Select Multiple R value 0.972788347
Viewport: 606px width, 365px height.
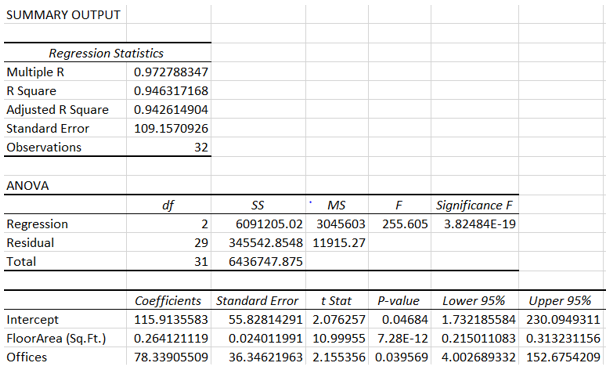pyautogui.click(x=171, y=72)
